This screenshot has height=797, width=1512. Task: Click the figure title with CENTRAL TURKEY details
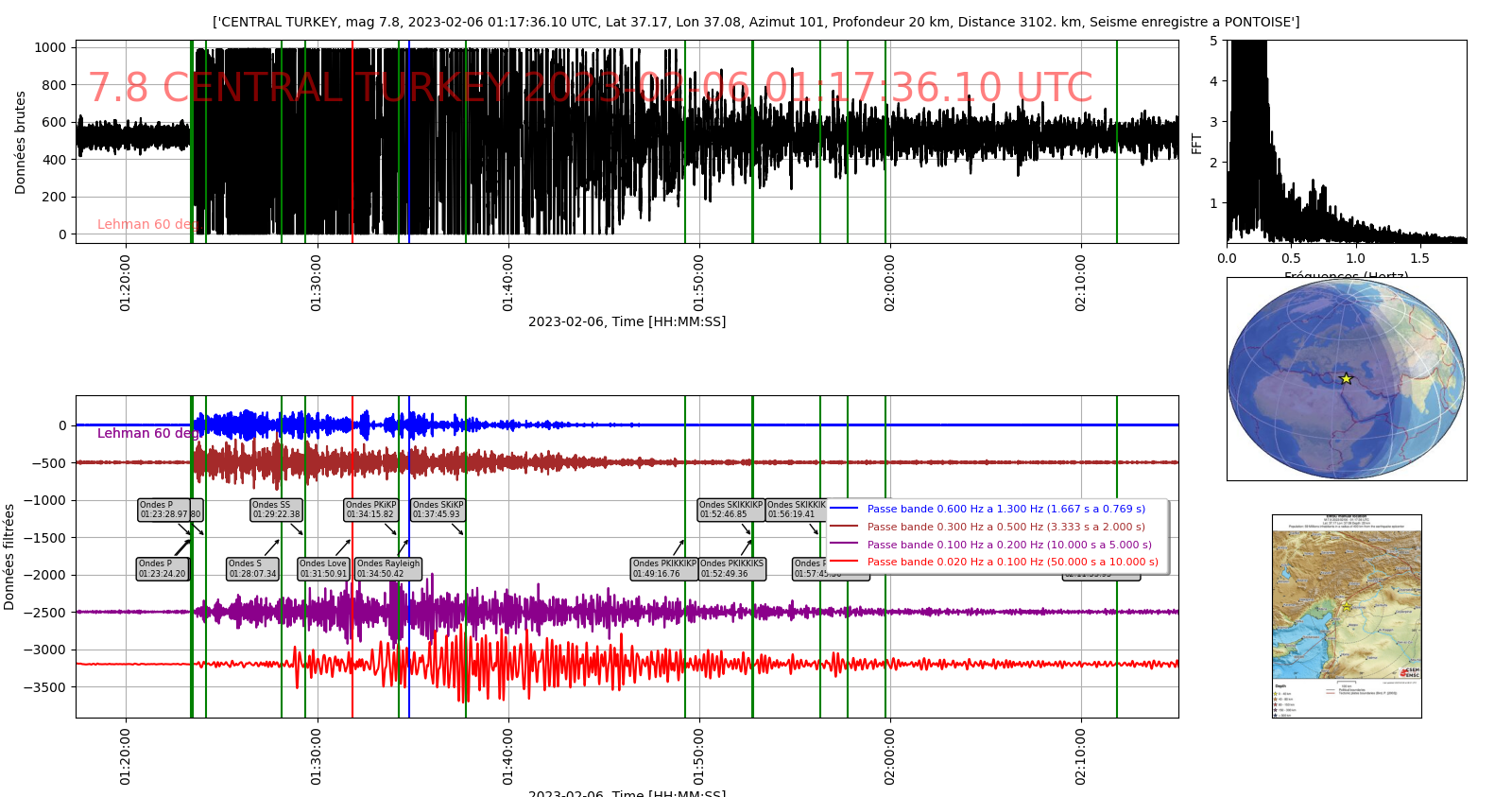pyautogui.click(x=756, y=22)
